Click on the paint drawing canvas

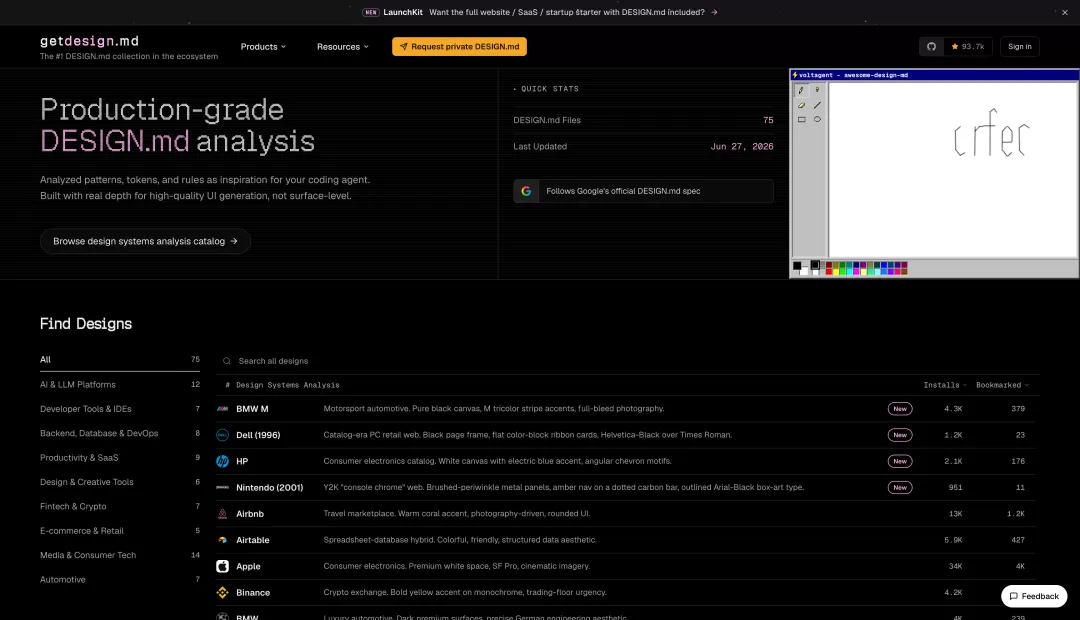click(953, 169)
